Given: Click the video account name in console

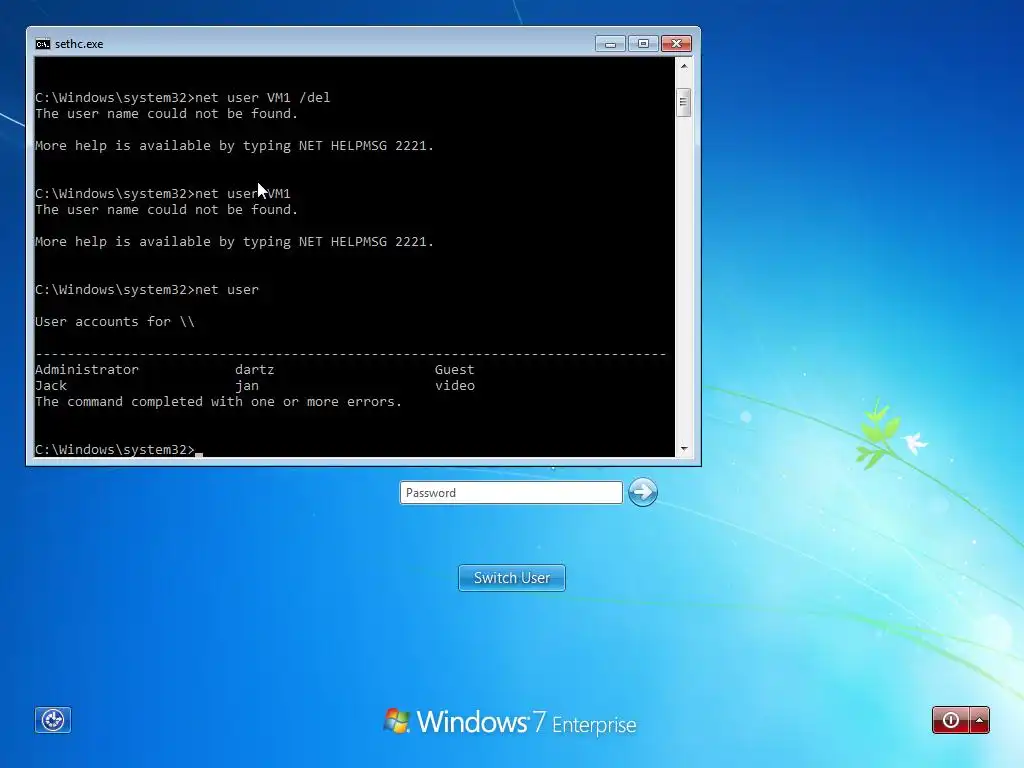Looking at the screenshot, I should click(x=455, y=386).
